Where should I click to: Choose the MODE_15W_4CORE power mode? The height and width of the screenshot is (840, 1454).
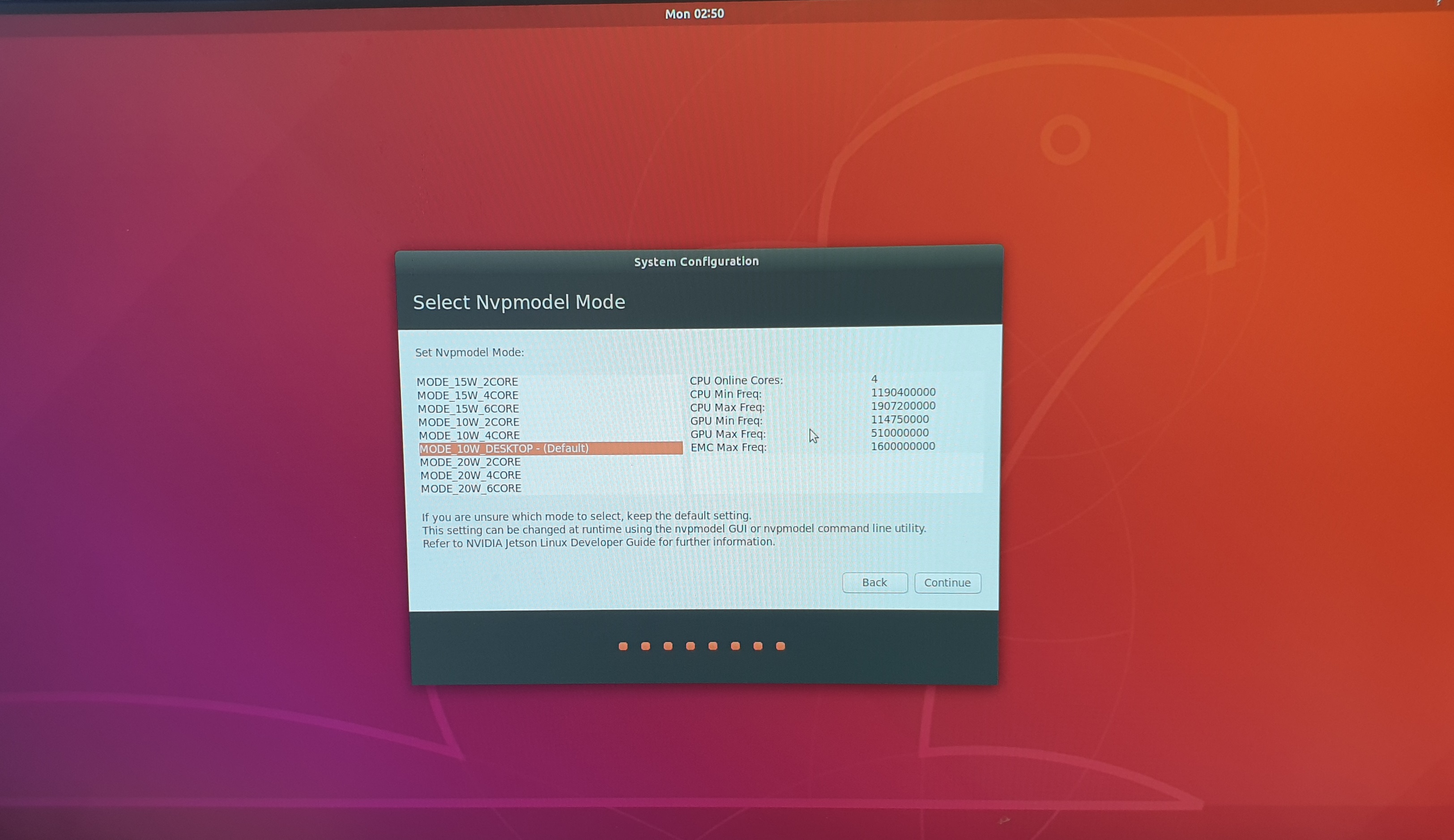click(468, 395)
